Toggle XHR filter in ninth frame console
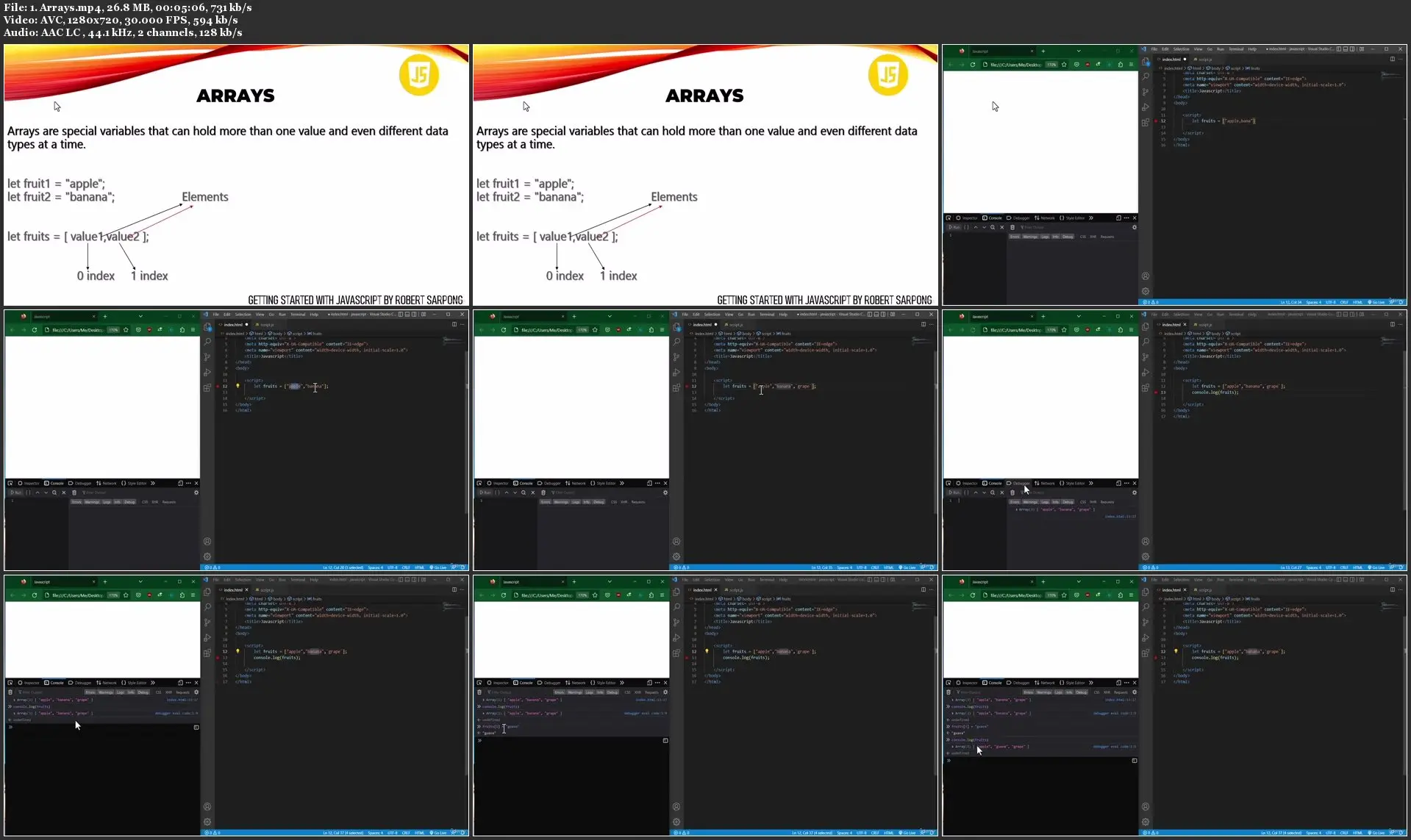The width and height of the screenshot is (1411, 840). pyautogui.click(x=1107, y=692)
